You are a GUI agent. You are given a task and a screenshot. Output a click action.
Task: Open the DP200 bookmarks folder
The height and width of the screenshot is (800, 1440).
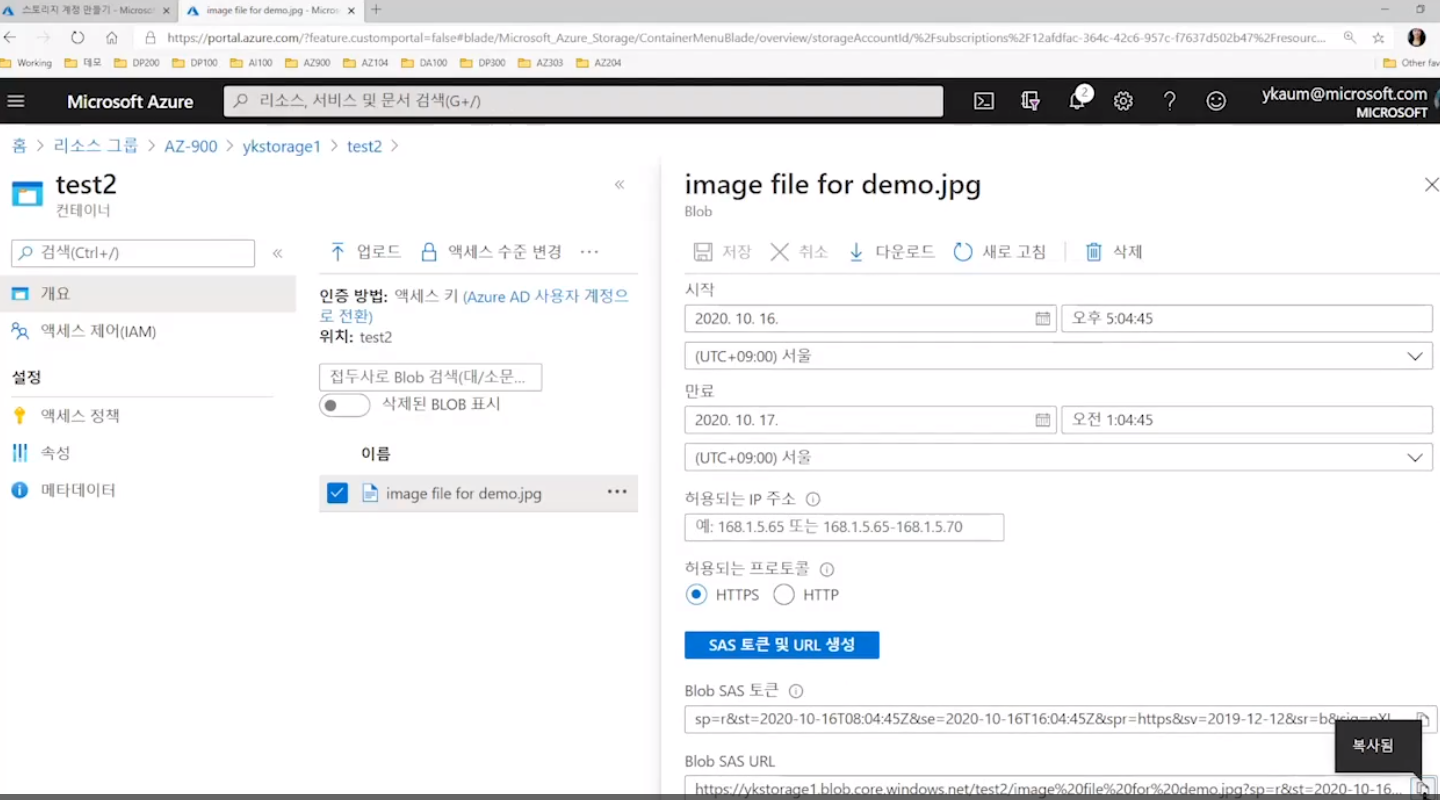[x=137, y=63]
